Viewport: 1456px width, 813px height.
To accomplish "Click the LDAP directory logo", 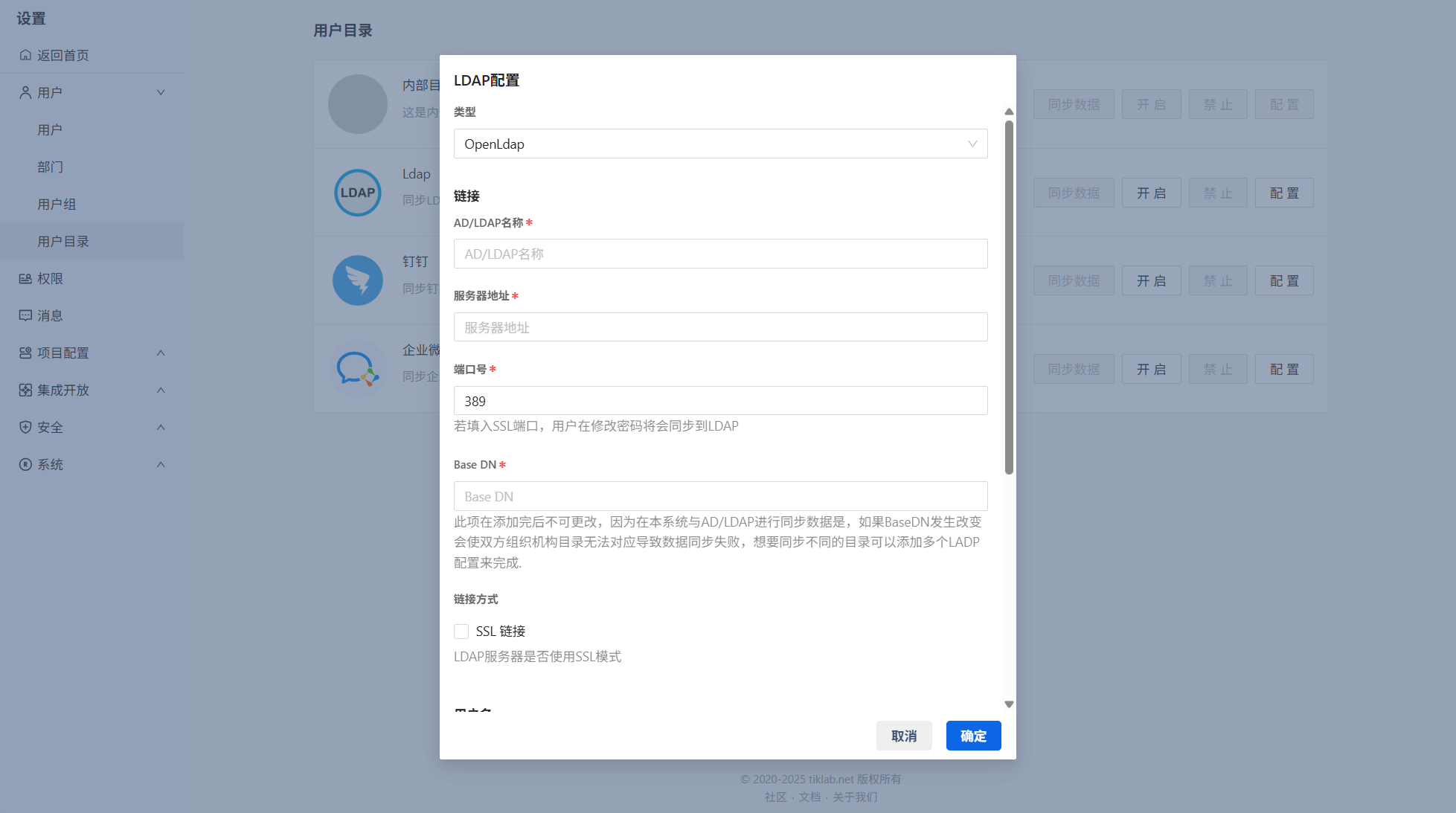I will click(x=358, y=193).
